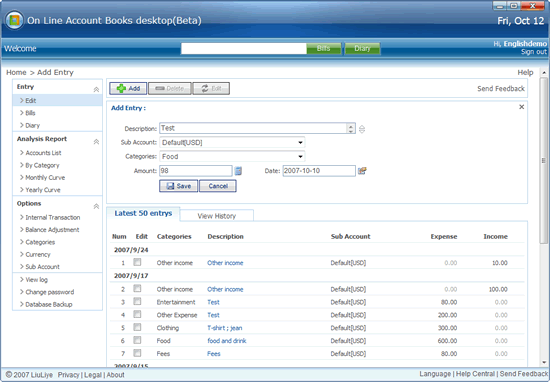Click the Description field spinner arrows
Image resolution: width=550 pixels, height=382 pixels.
coord(351,128)
